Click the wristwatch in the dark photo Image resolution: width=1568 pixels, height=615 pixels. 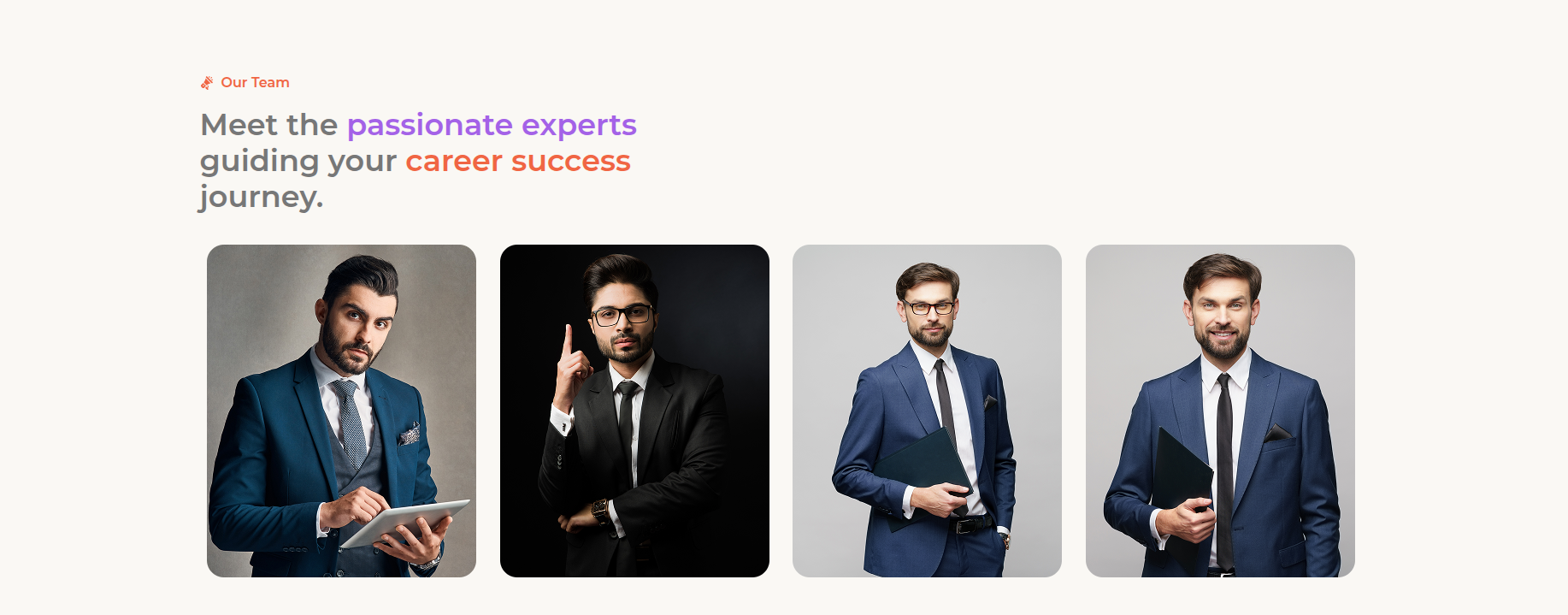601,511
